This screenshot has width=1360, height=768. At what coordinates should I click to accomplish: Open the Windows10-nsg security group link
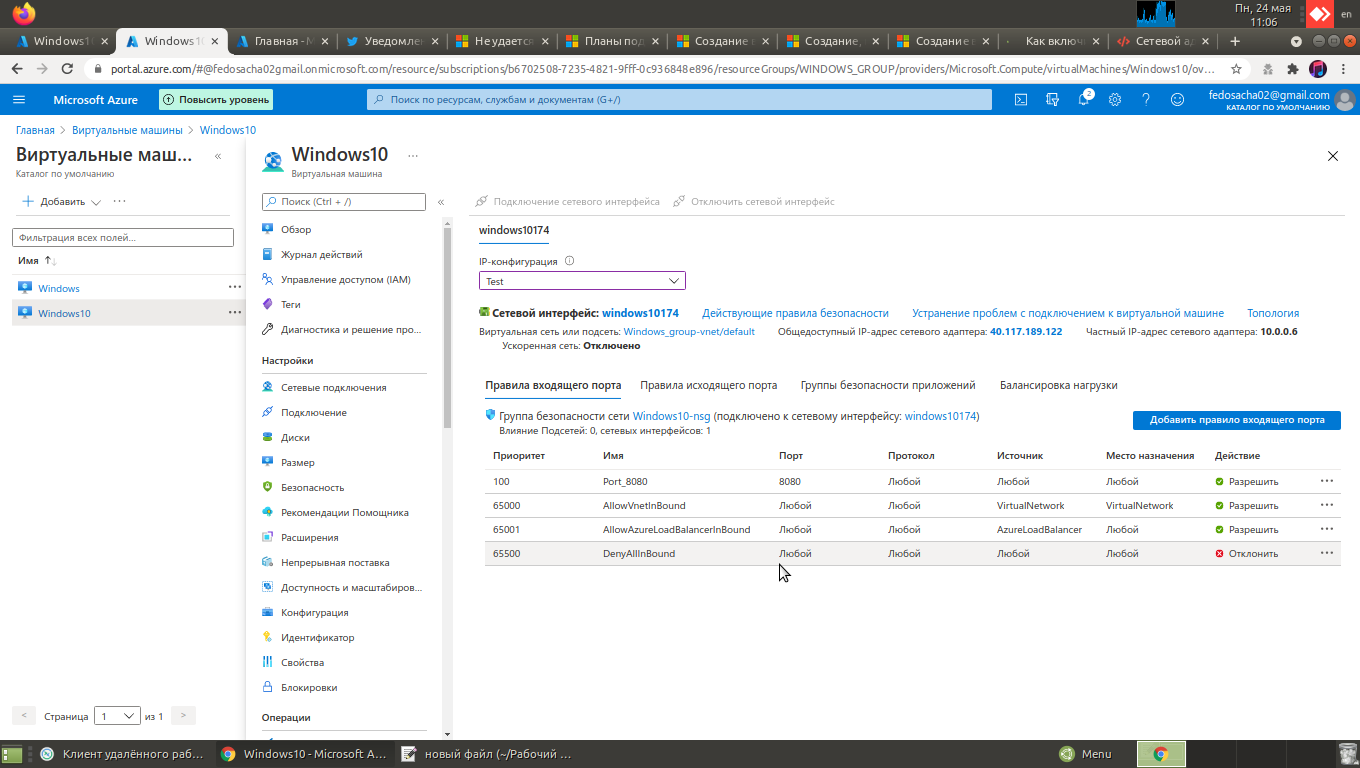coord(671,416)
